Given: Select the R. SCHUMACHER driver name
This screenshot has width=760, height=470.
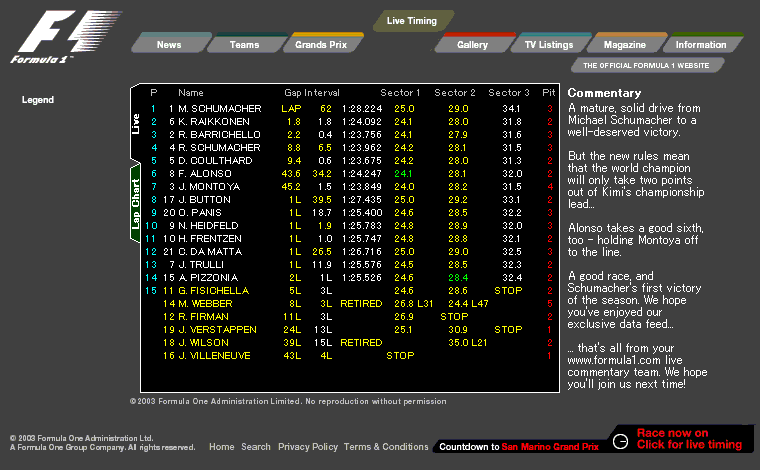Looking at the screenshot, I should 219,148.
